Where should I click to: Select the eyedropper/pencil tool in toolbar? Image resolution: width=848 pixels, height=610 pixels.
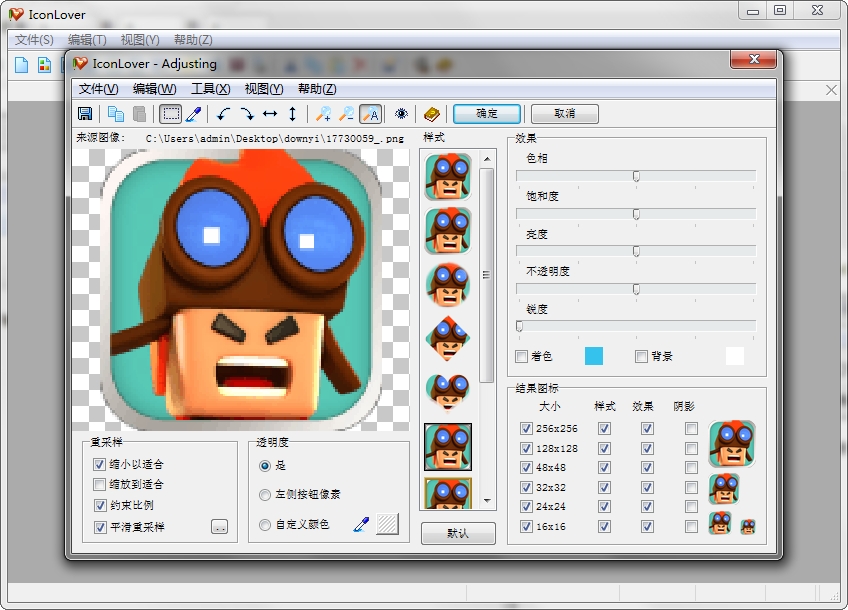tap(192, 113)
